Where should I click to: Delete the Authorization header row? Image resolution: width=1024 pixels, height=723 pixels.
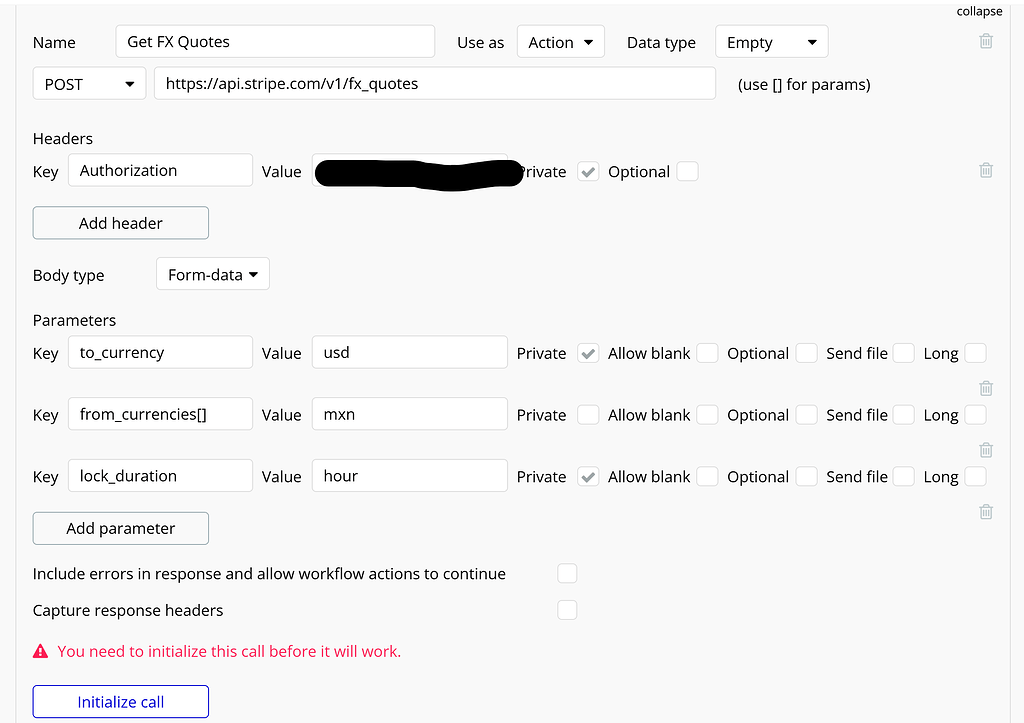(986, 170)
